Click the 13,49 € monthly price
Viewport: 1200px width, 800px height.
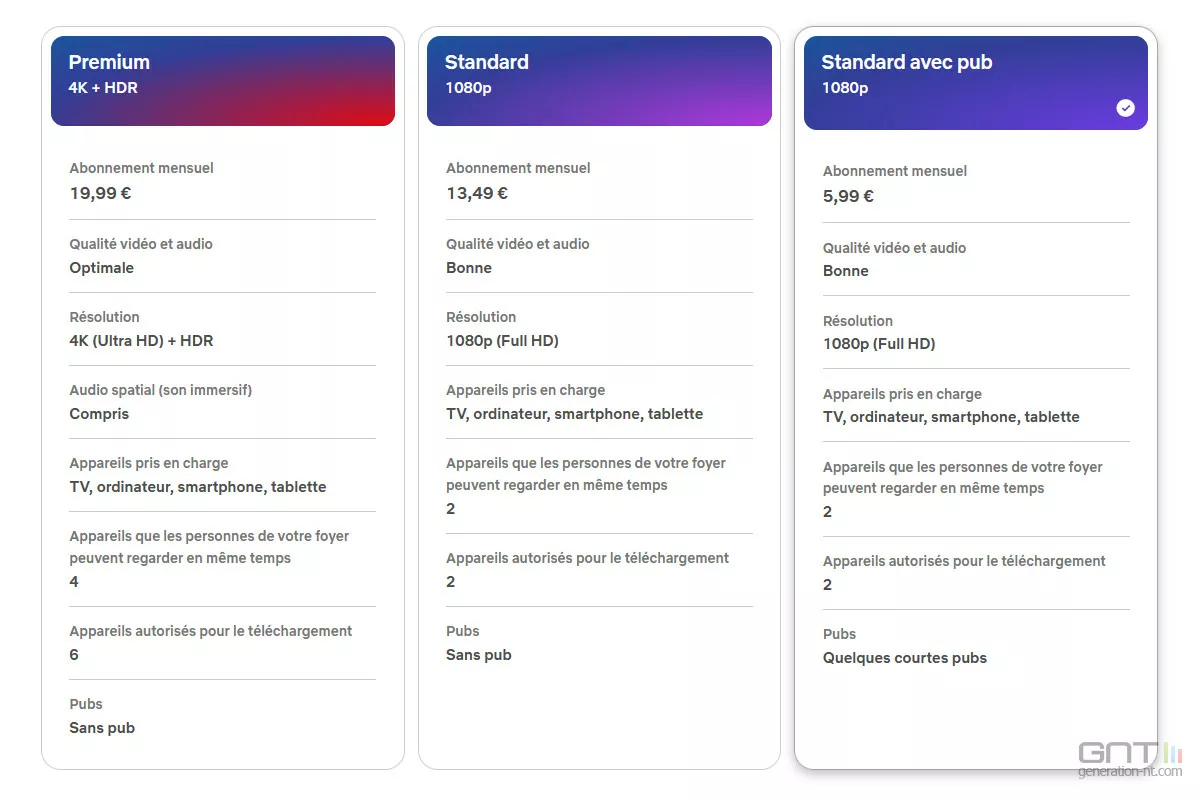[477, 193]
